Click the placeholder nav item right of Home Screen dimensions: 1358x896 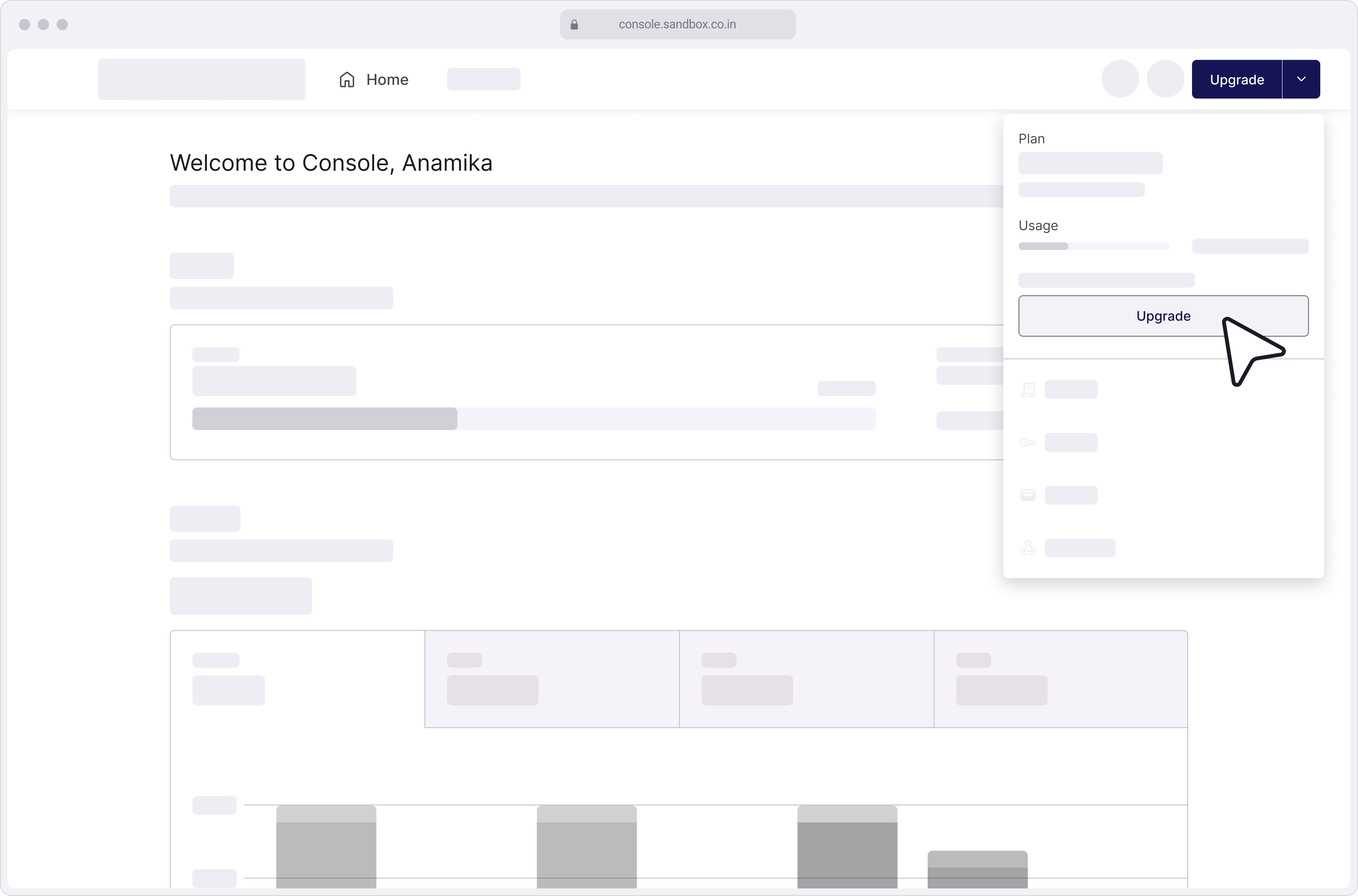[483, 80]
